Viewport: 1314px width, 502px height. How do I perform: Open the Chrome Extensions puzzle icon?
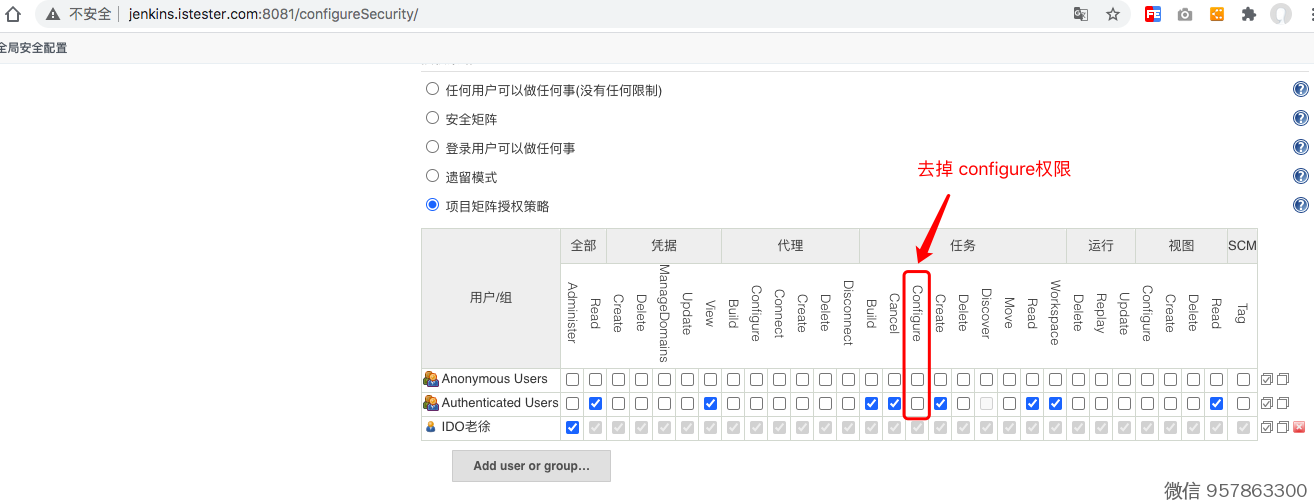pos(1248,15)
